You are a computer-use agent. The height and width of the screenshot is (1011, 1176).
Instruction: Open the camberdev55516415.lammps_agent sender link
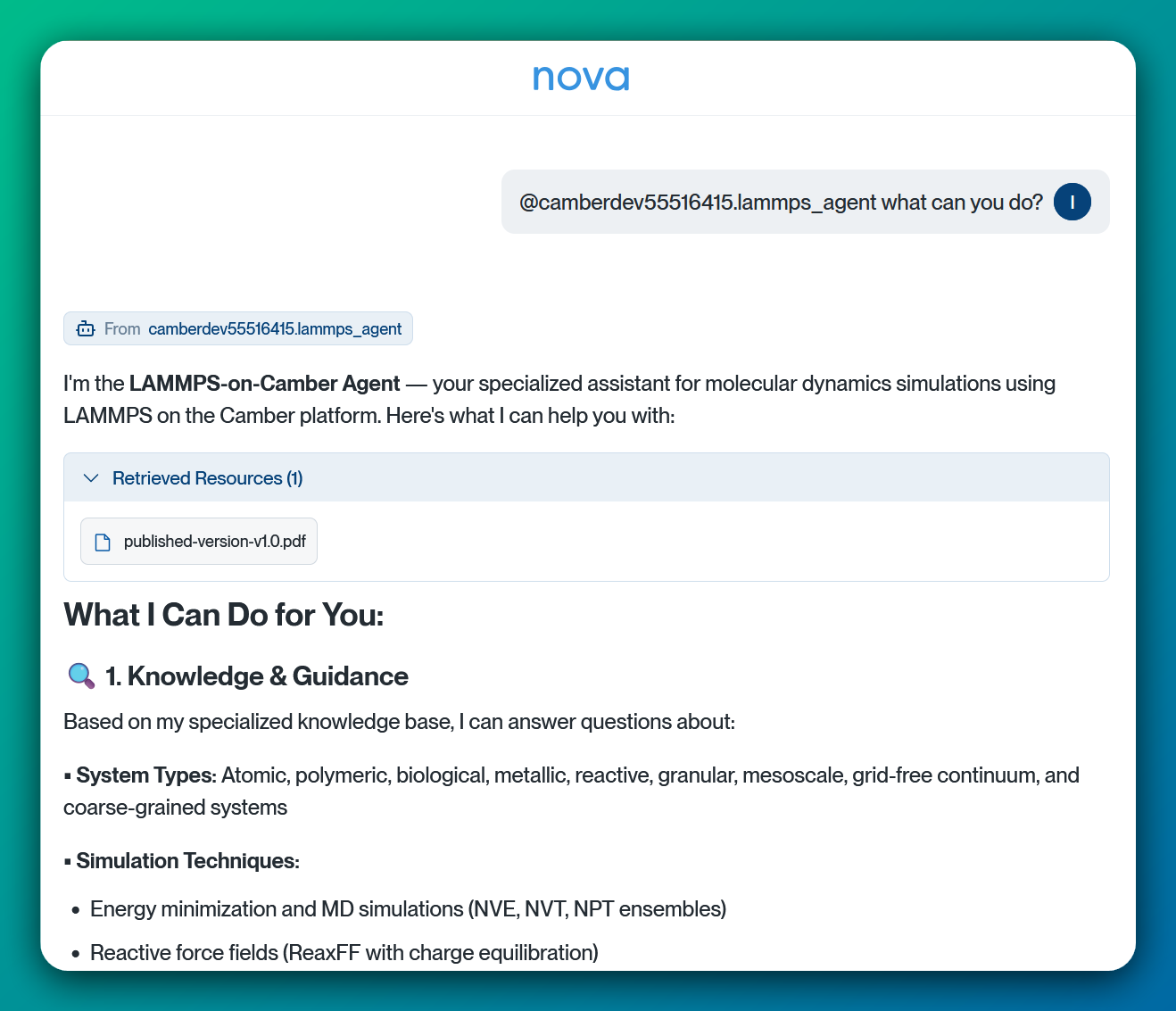point(275,329)
